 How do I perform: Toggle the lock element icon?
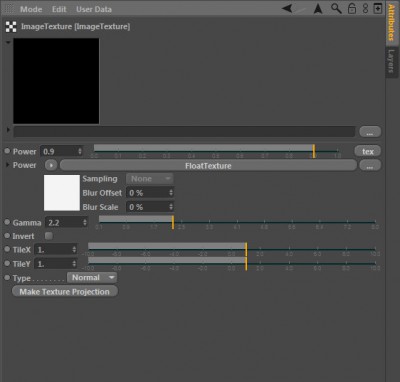pos(352,8)
